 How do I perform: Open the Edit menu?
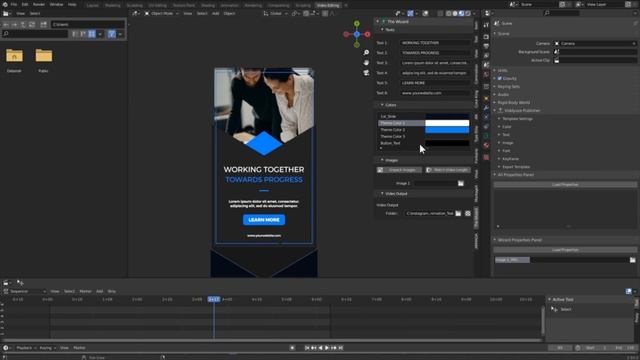click(25, 4)
